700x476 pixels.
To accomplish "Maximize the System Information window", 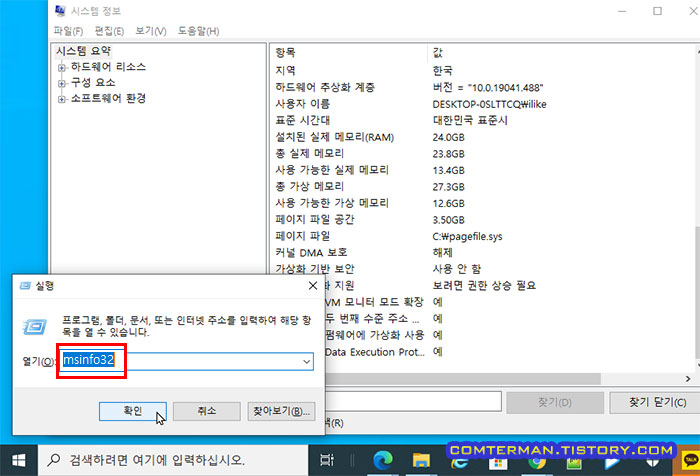I will (657, 11).
